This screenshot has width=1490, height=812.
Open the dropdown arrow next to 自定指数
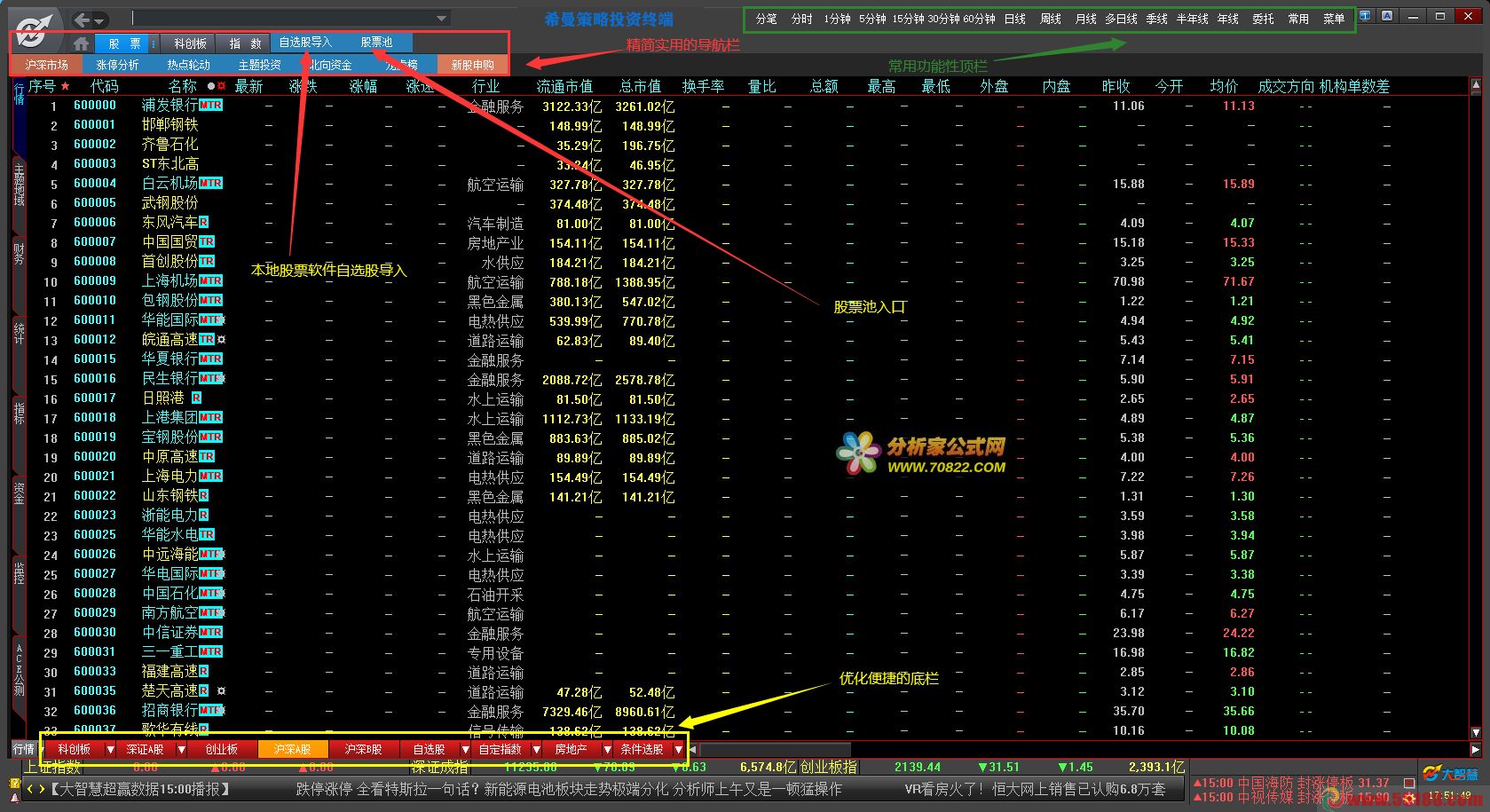point(536,750)
